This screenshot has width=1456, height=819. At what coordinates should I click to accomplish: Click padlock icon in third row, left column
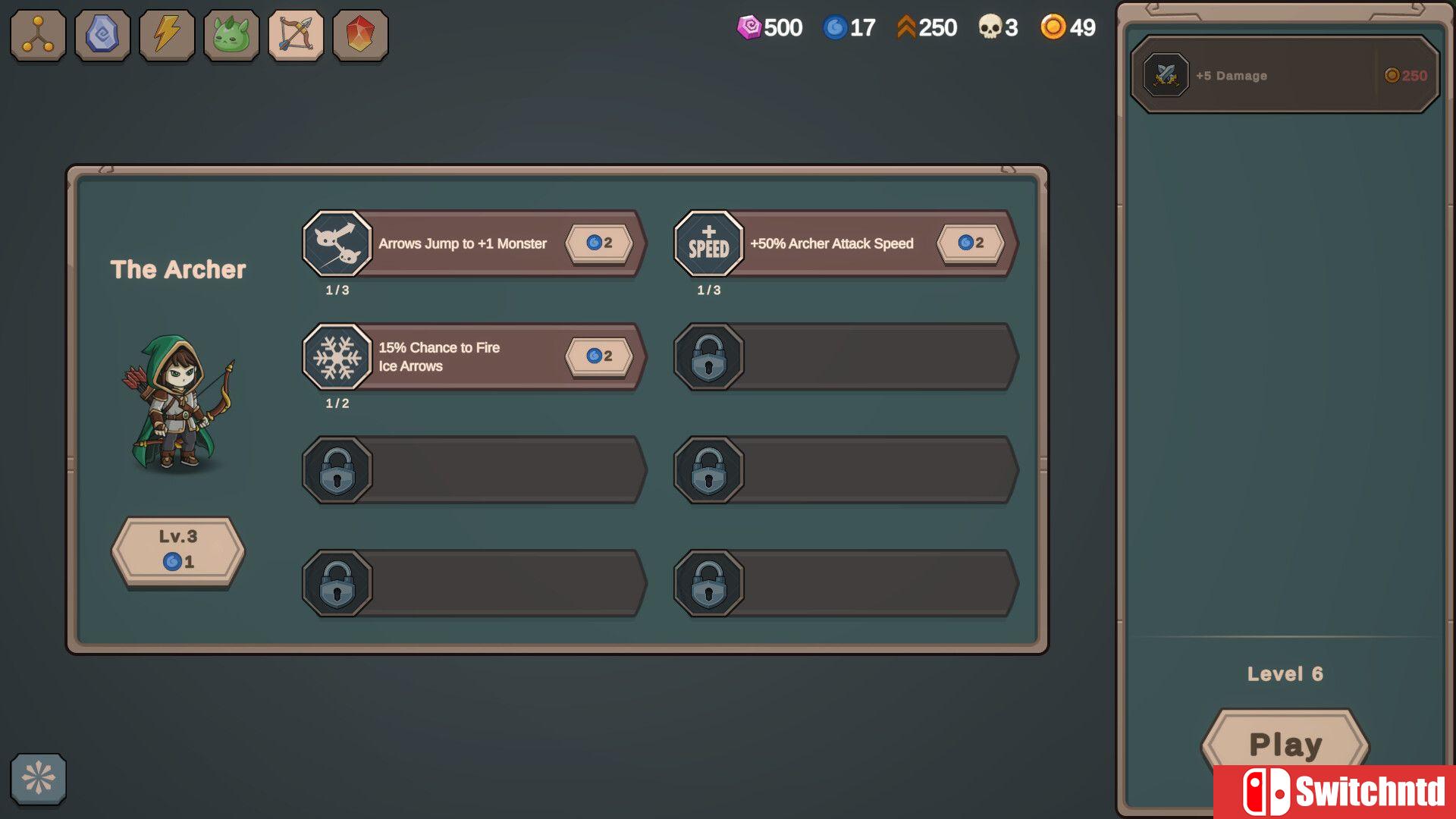(x=337, y=470)
